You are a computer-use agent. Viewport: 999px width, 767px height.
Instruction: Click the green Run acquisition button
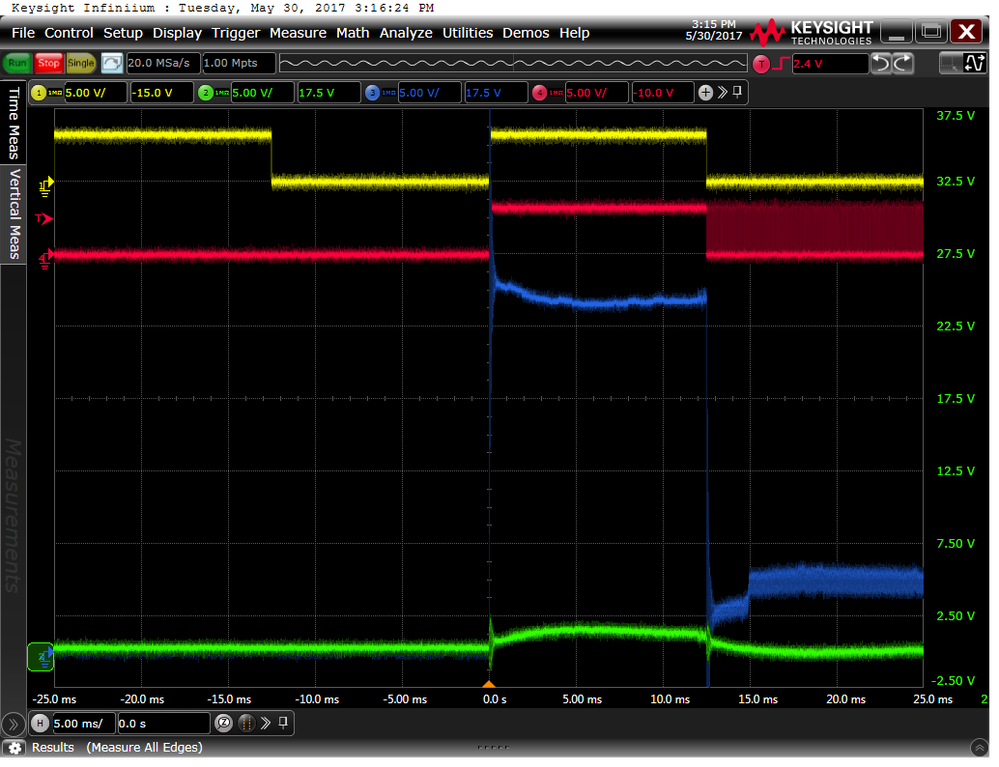point(17,63)
